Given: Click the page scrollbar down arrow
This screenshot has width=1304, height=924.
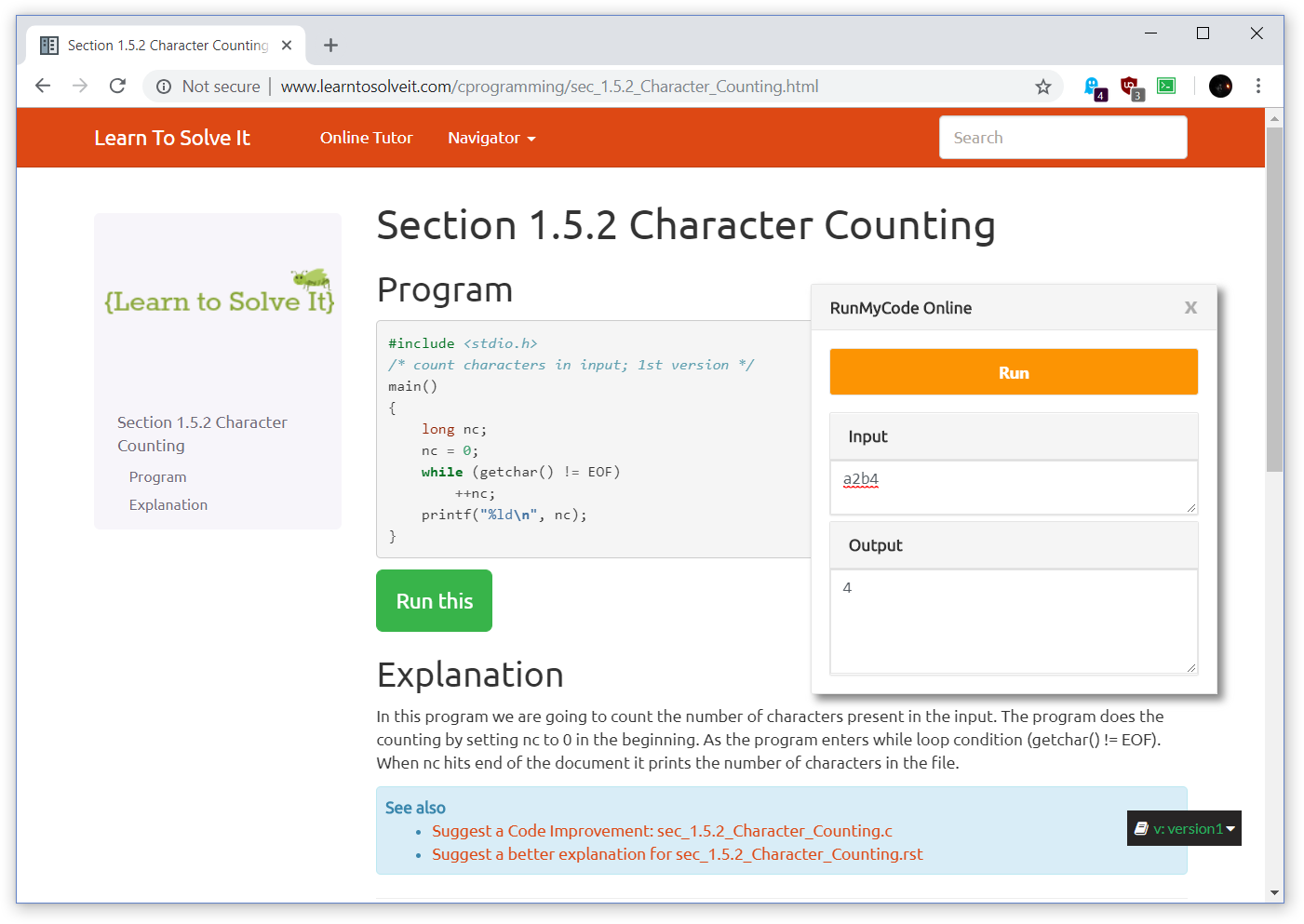Looking at the screenshot, I should coord(1275,893).
